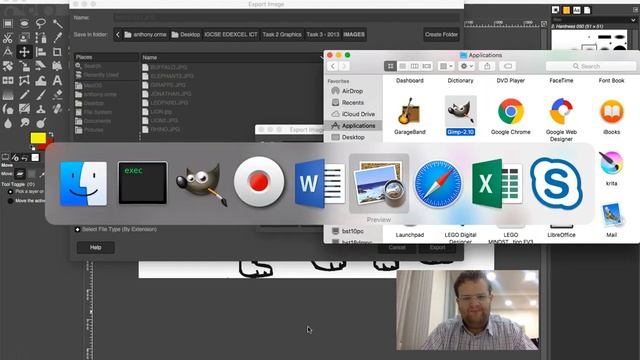The width and height of the screenshot is (640, 360).
Task: Open the Tool Options tab
Action: tap(5, 157)
